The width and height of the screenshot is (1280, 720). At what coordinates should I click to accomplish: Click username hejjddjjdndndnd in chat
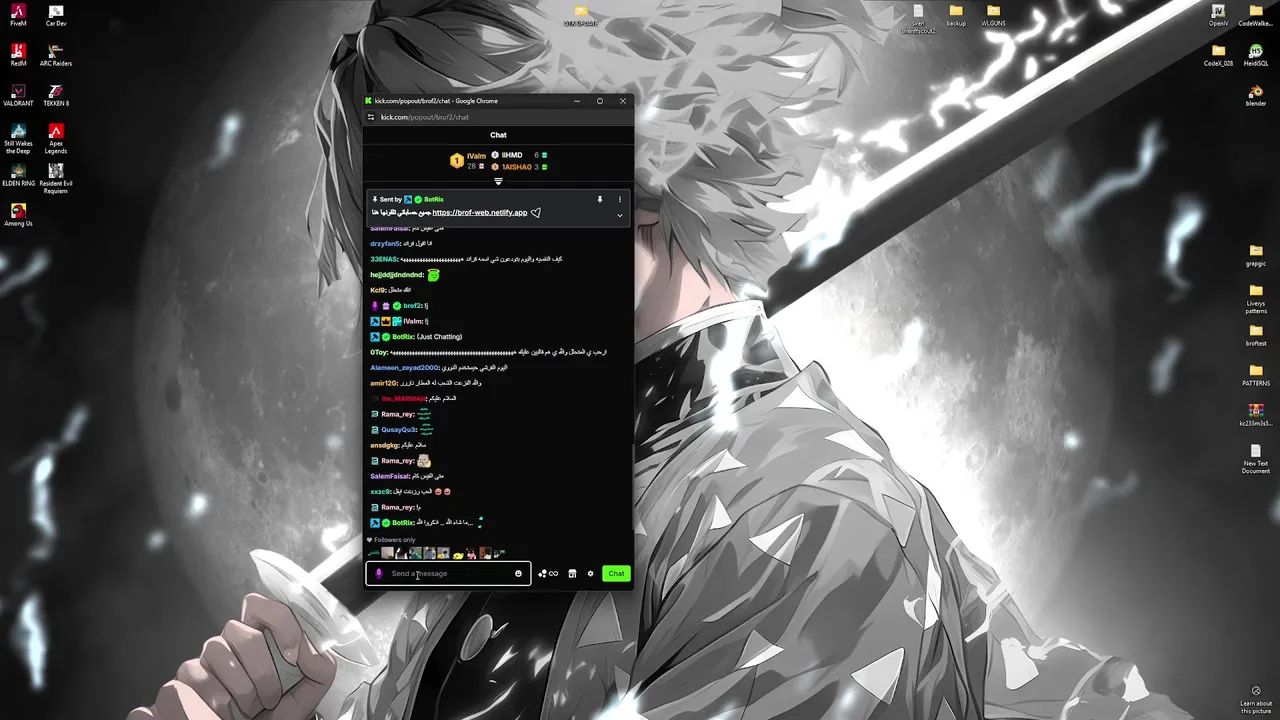pyautogui.click(x=397, y=275)
